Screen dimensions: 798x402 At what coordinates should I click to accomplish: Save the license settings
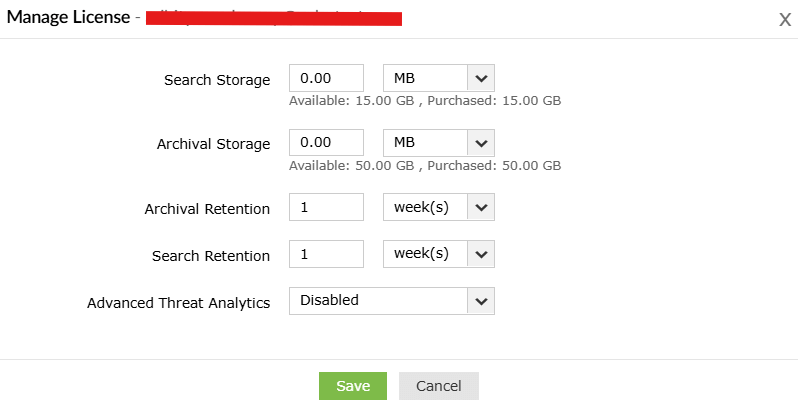[353, 386]
